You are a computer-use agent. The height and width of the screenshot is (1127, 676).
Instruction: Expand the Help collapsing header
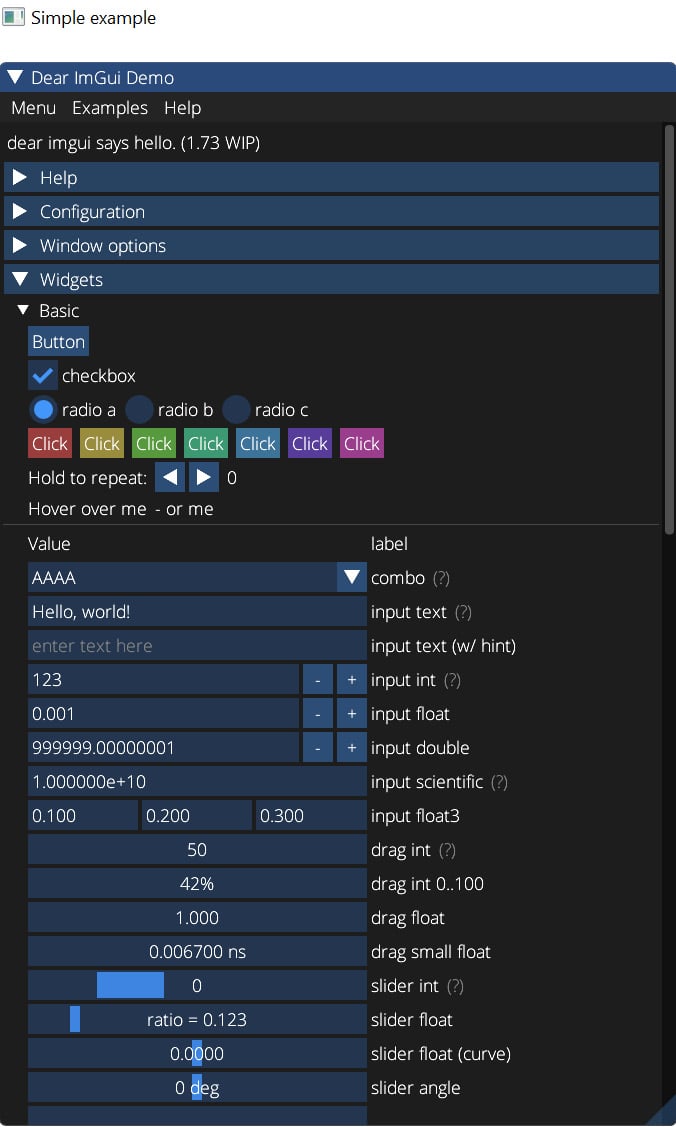[331, 178]
